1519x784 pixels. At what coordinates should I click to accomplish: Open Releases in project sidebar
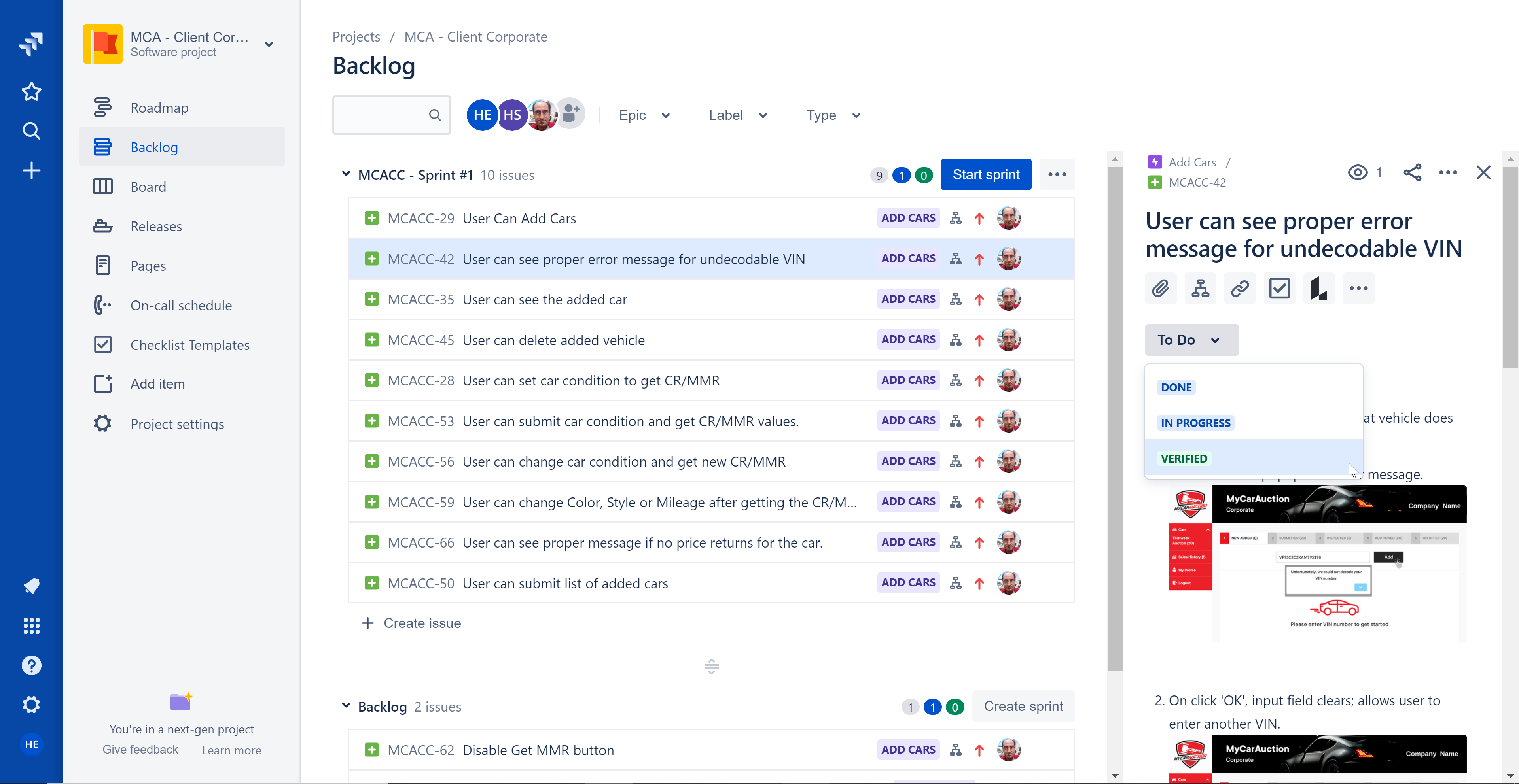click(x=182, y=227)
